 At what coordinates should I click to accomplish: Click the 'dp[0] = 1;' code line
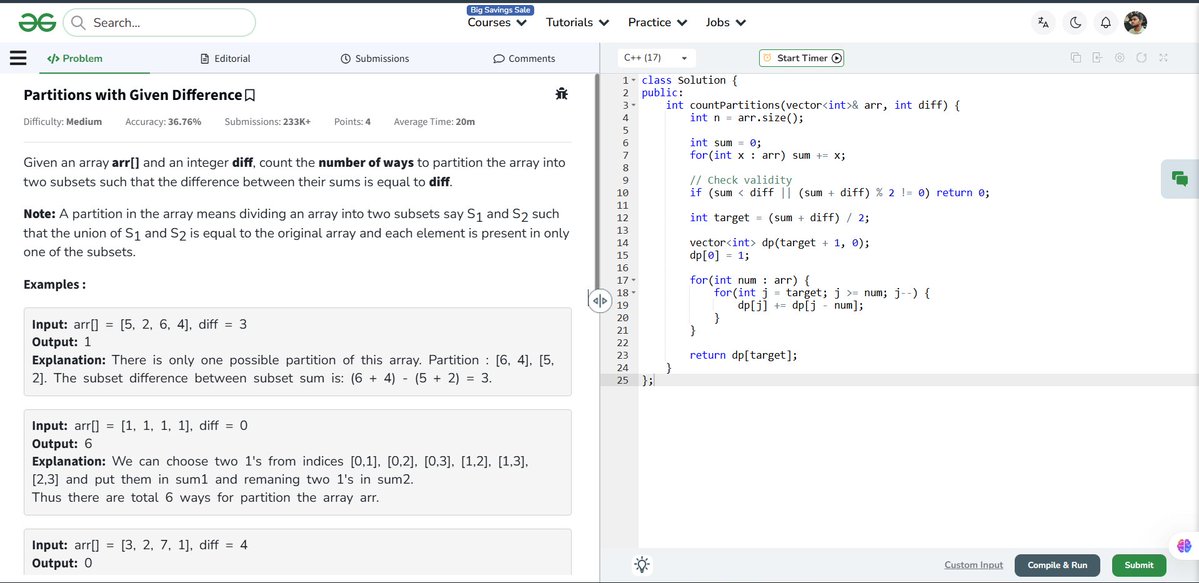(719, 255)
